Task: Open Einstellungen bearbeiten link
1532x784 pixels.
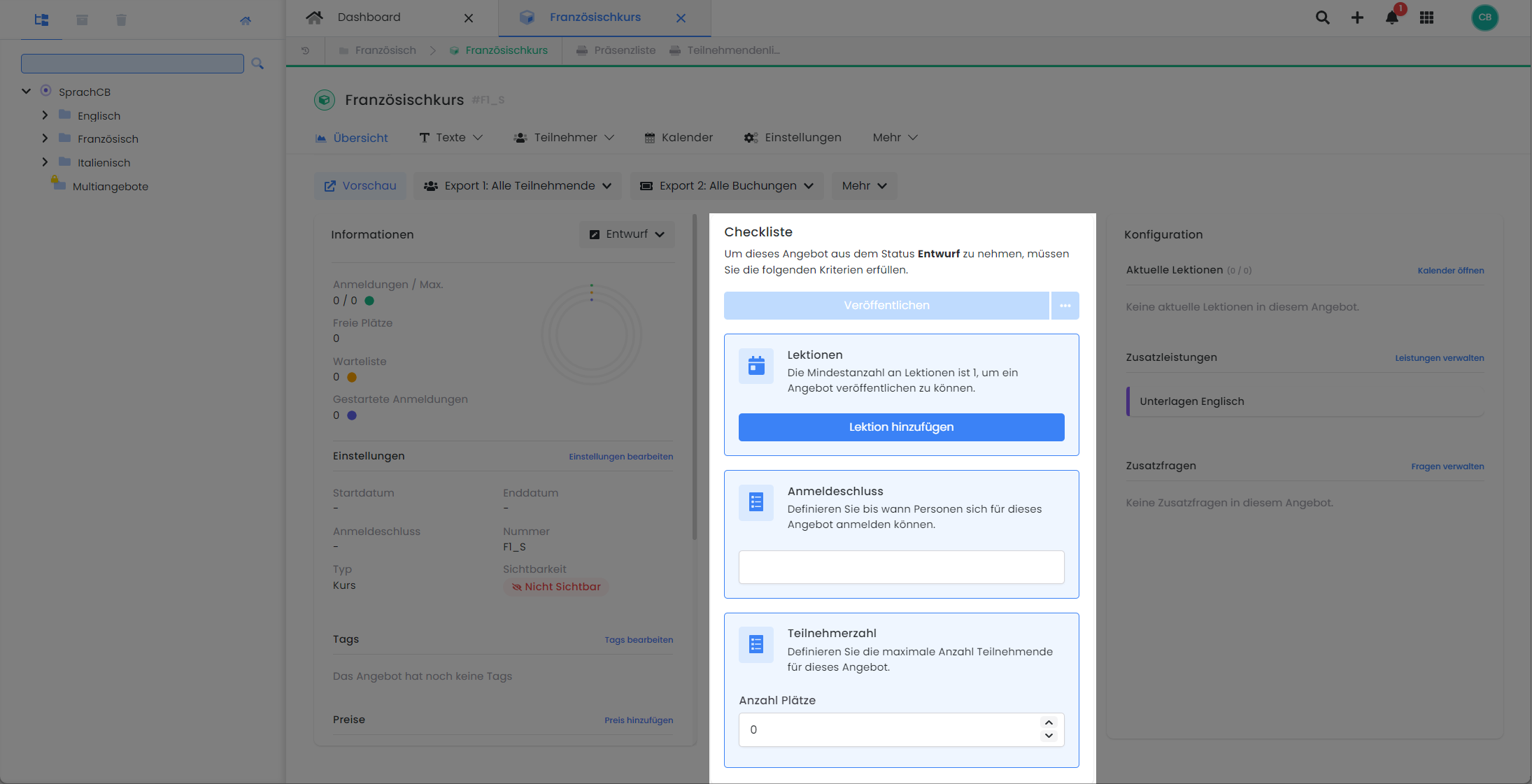Action: click(x=620, y=456)
